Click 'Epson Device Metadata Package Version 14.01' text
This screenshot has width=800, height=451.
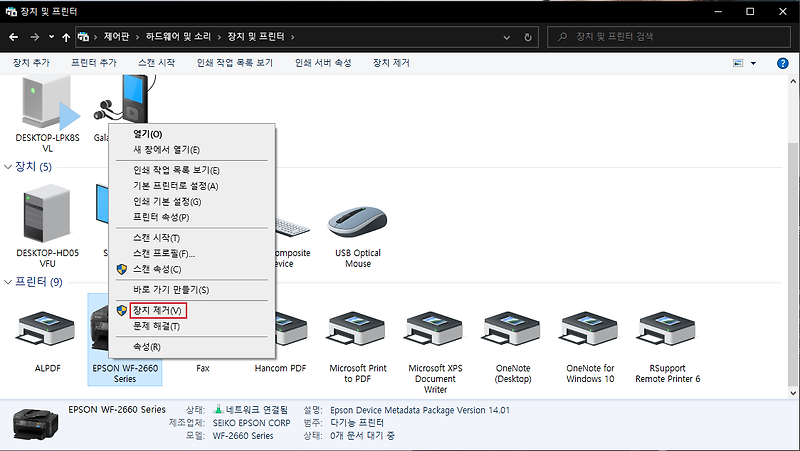tap(420, 410)
